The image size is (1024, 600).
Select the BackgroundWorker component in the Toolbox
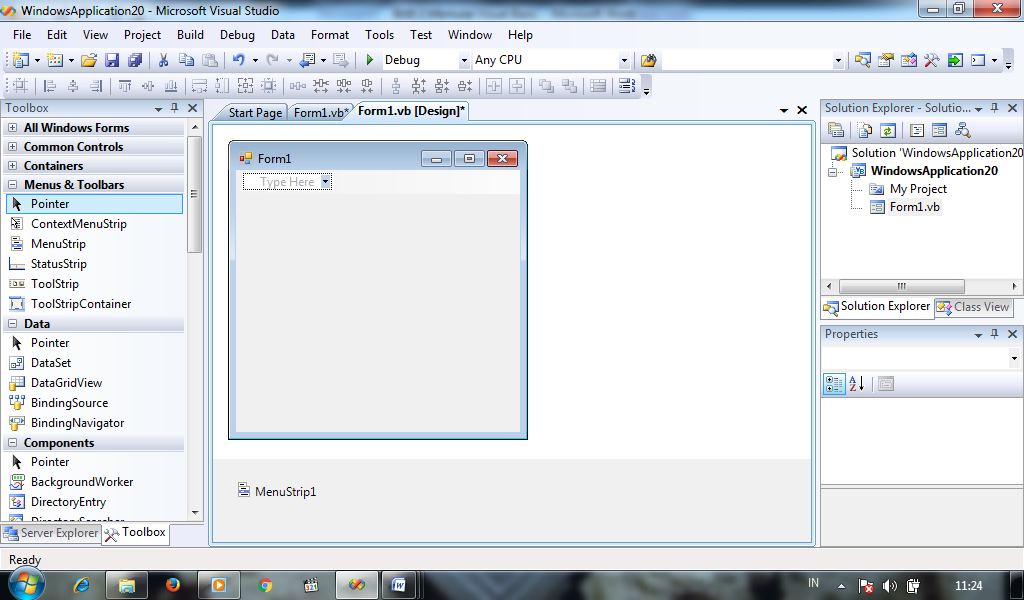pos(82,481)
